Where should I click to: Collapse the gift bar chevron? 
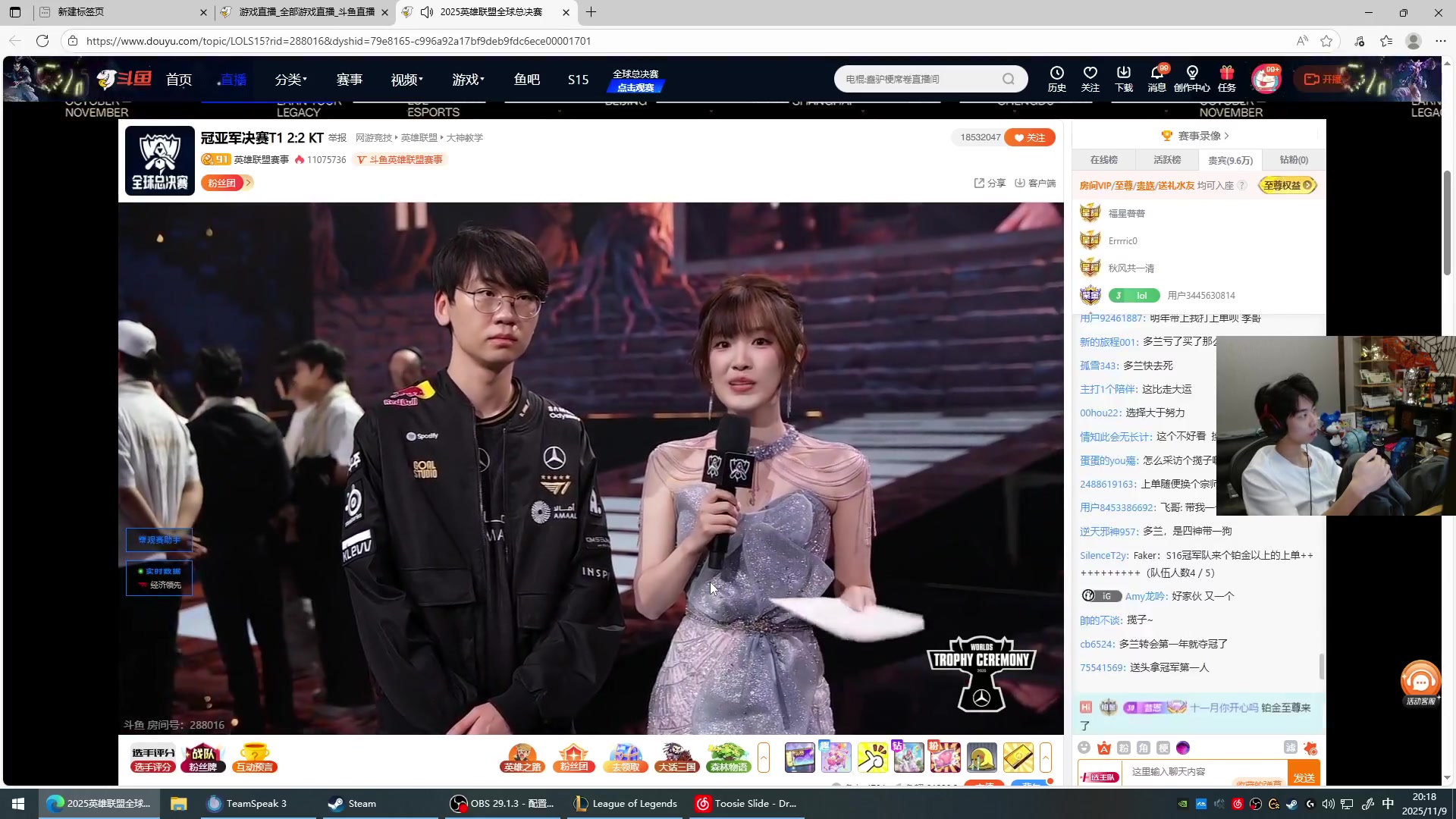tap(1046, 758)
